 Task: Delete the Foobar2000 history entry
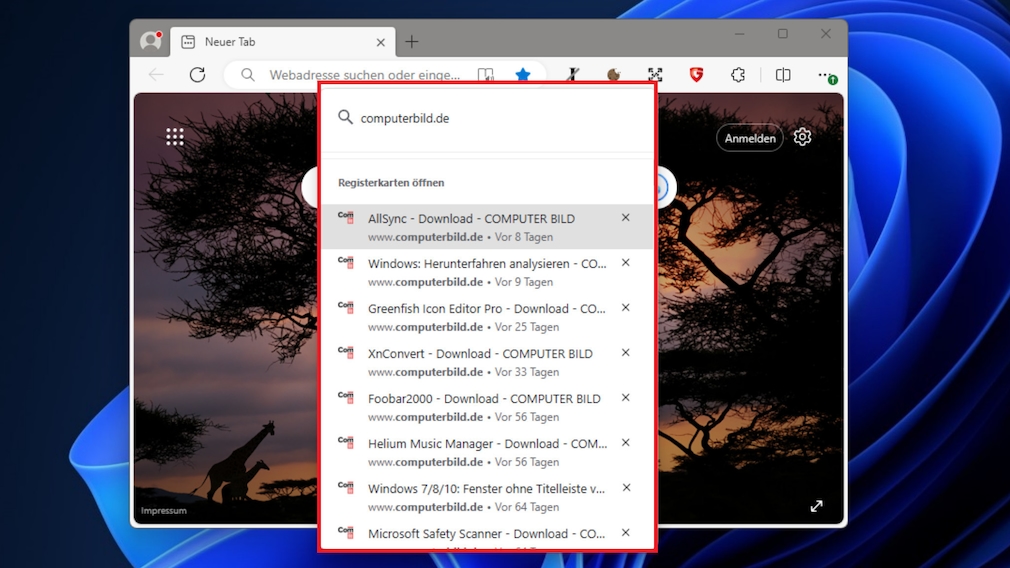pyautogui.click(x=625, y=398)
